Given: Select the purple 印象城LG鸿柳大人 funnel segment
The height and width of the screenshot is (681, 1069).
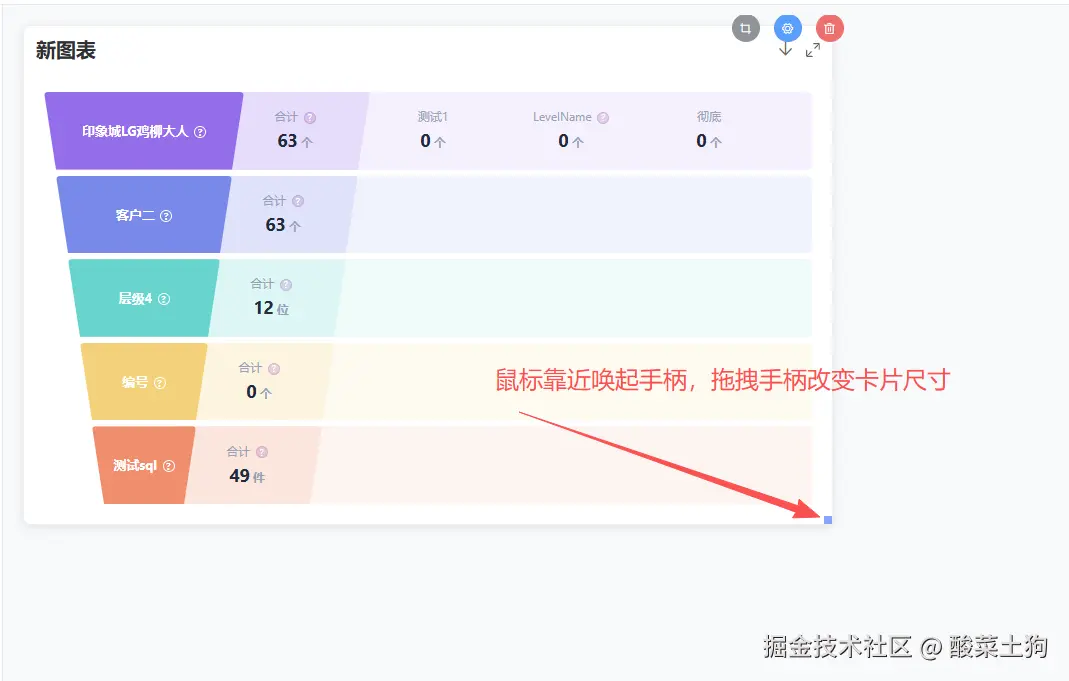Looking at the screenshot, I should coord(144,131).
